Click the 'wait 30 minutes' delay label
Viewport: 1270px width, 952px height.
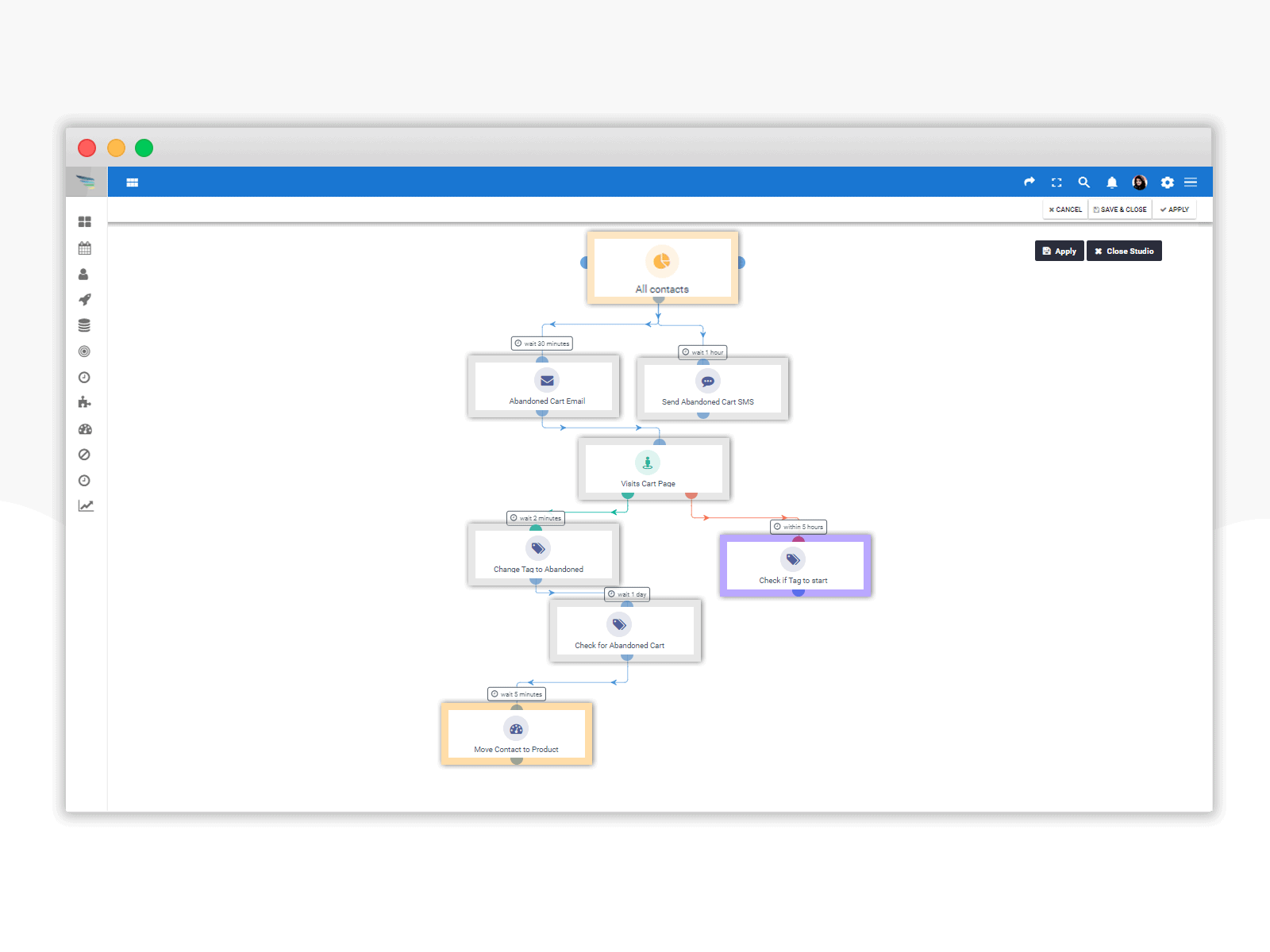(x=542, y=344)
